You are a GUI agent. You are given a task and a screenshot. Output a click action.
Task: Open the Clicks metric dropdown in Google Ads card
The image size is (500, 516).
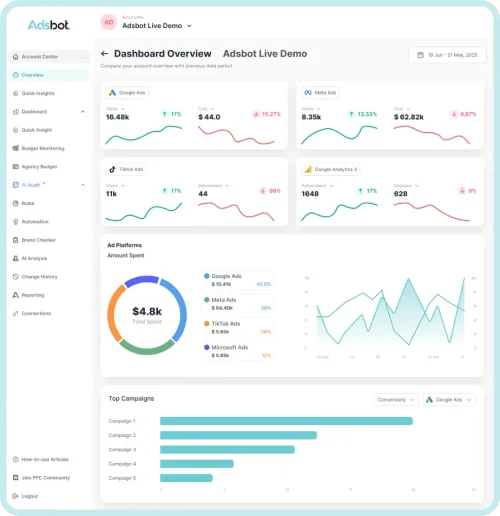click(x=123, y=109)
